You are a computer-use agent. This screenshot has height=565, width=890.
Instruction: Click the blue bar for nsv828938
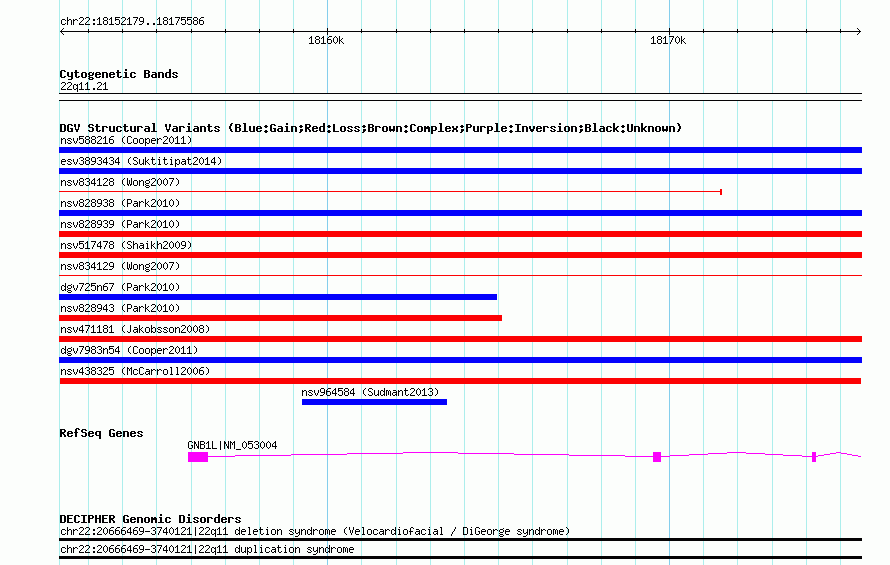point(460,213)
